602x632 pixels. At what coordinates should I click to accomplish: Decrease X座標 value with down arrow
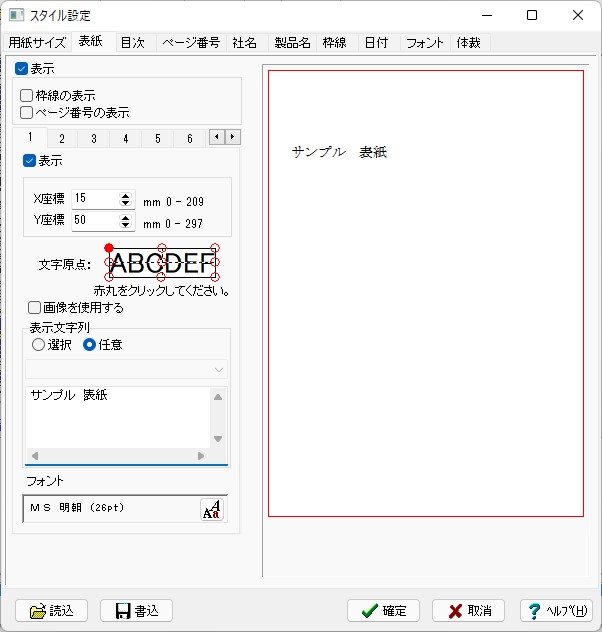(x=126, y=203)
